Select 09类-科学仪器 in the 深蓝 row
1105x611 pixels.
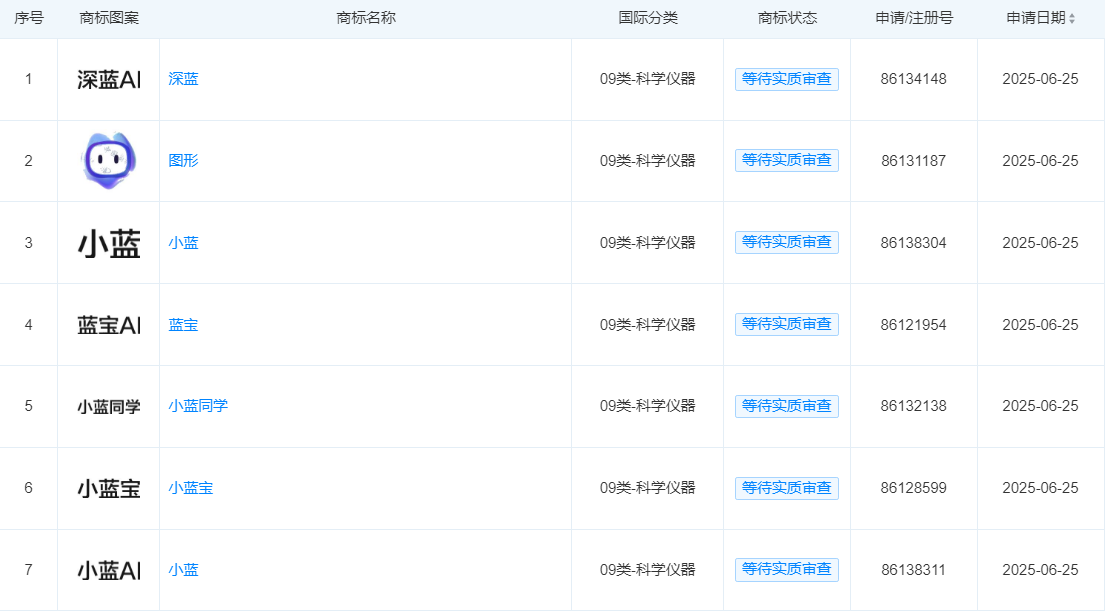click(648, 79)
